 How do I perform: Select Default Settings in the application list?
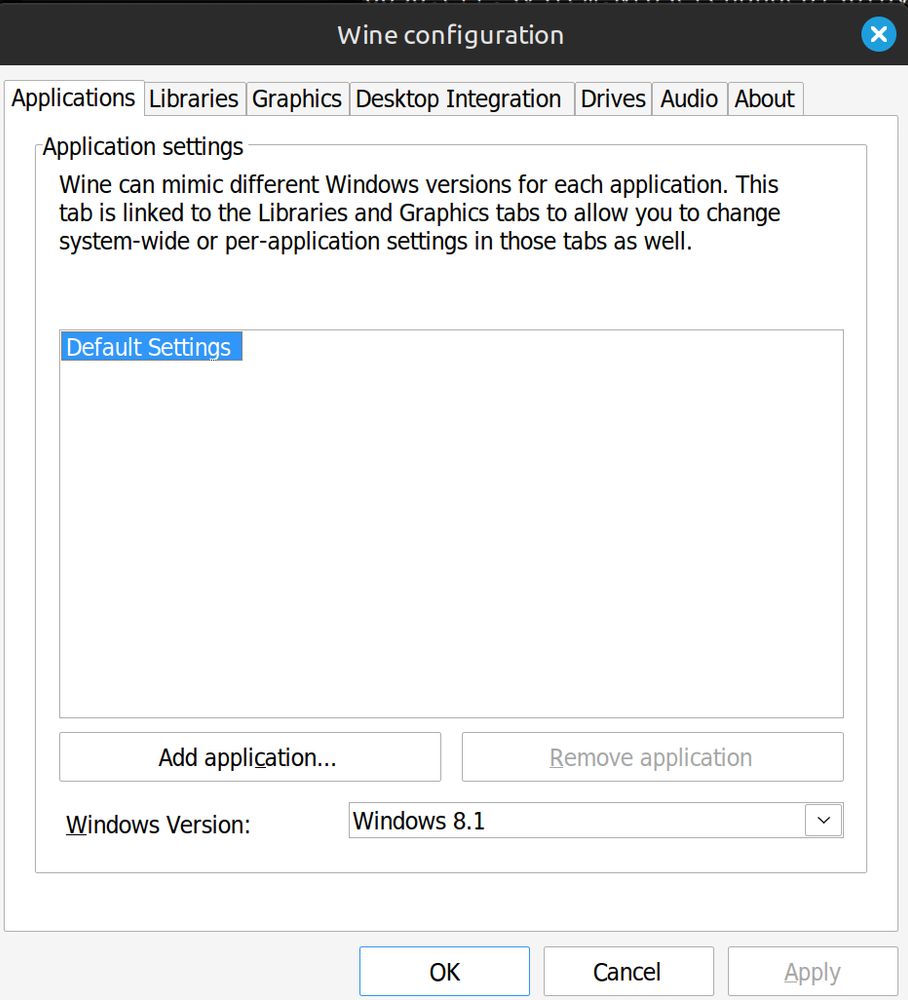point(151,347)
